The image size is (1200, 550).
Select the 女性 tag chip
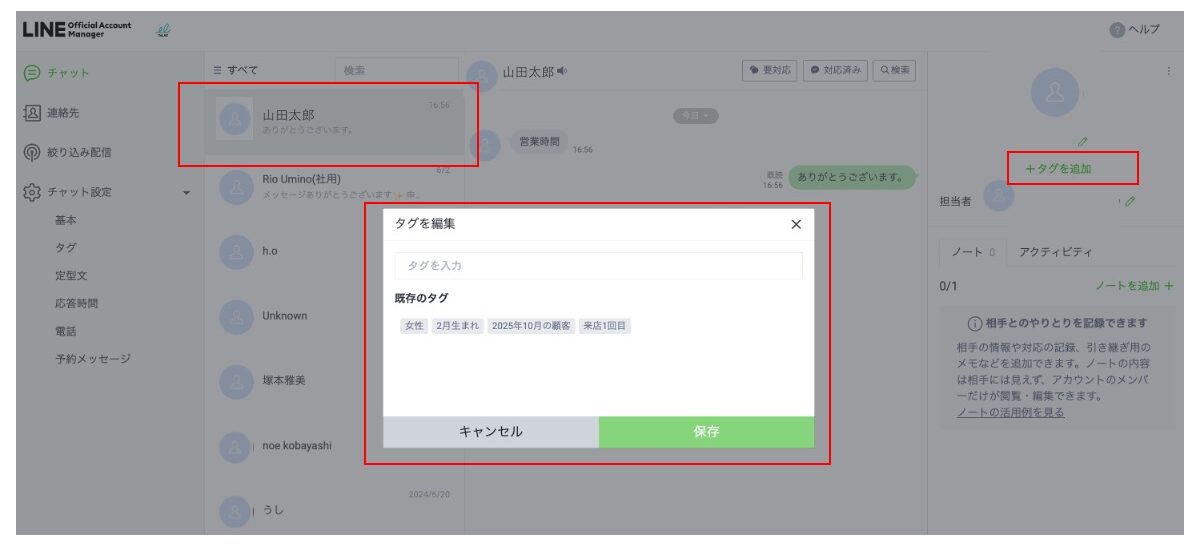pyautogui.click(x=413, y=326)
